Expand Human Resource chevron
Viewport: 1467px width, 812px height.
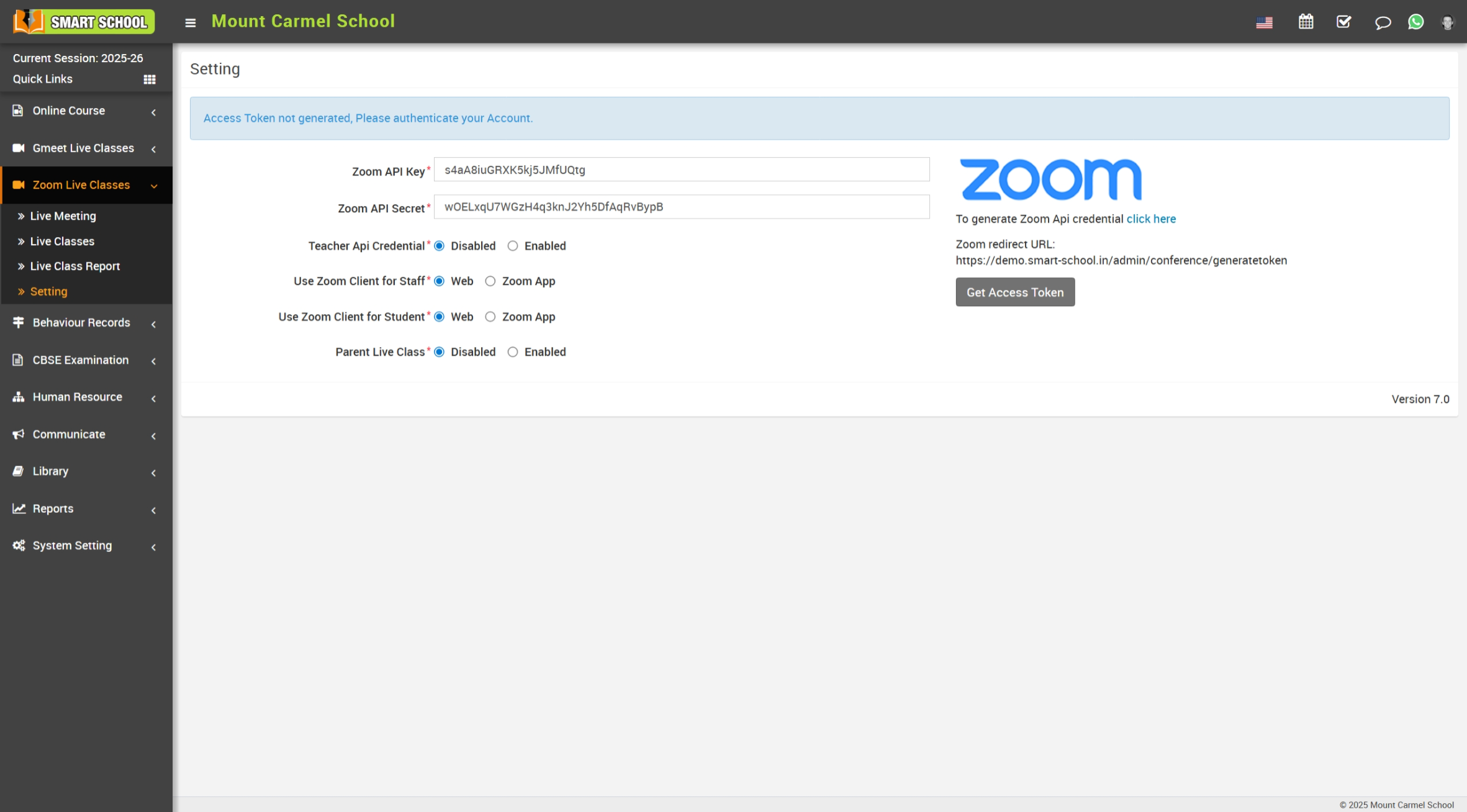click(x=153, y=399)
